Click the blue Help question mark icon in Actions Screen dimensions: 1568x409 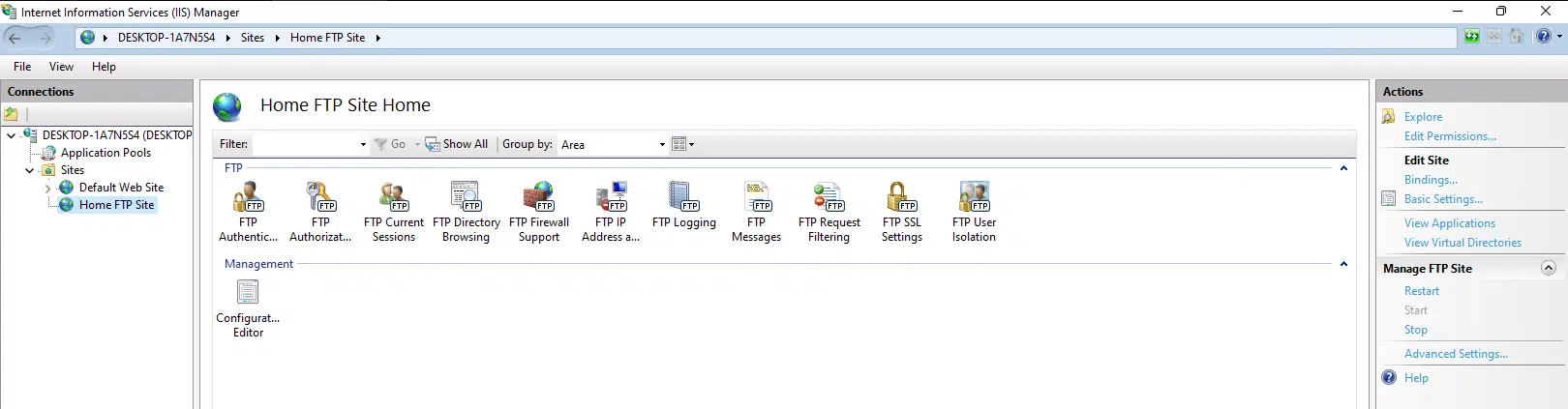1389,378
